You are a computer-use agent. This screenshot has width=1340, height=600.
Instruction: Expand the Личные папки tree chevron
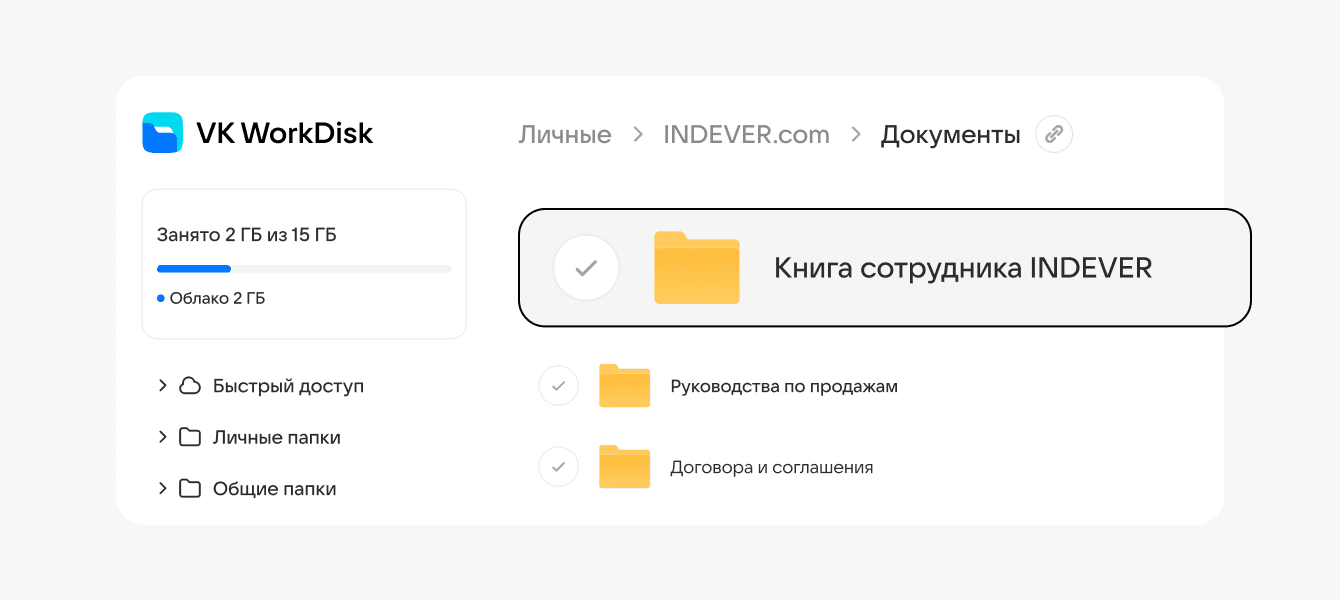pyautogui.click(x=162, y=437)
